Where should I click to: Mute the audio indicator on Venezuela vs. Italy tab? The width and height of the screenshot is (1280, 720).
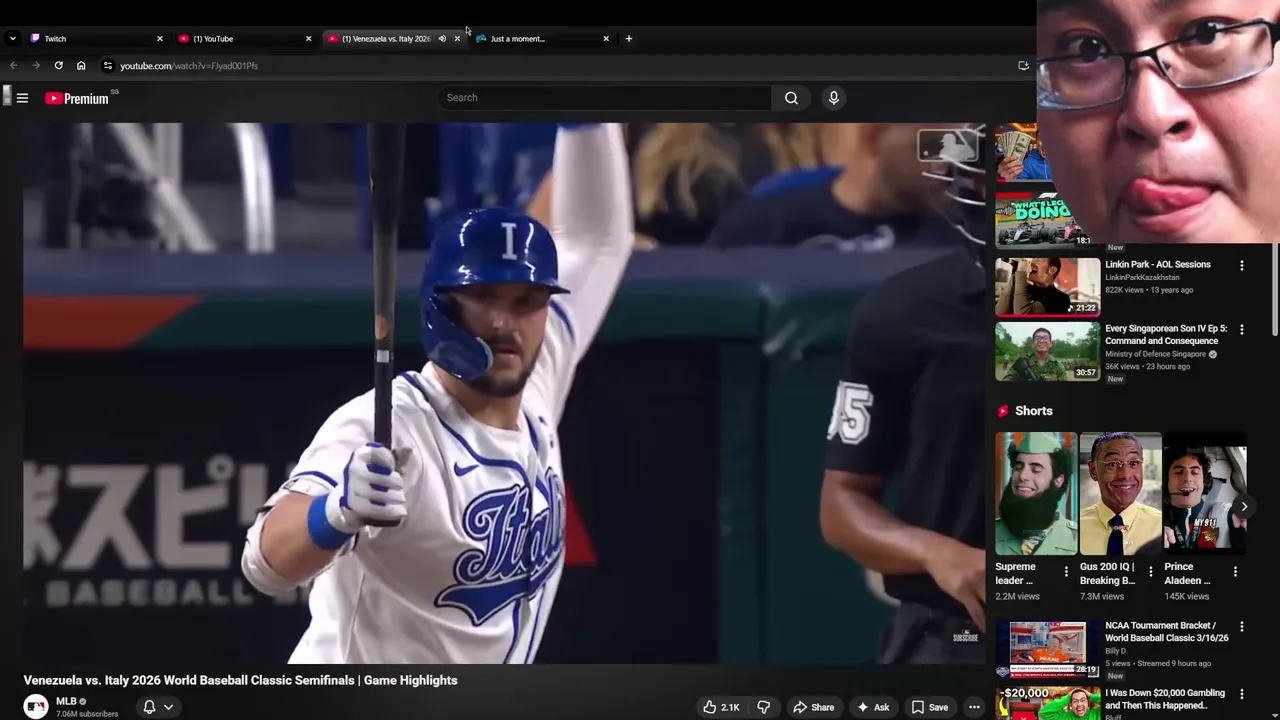[442, 39]
